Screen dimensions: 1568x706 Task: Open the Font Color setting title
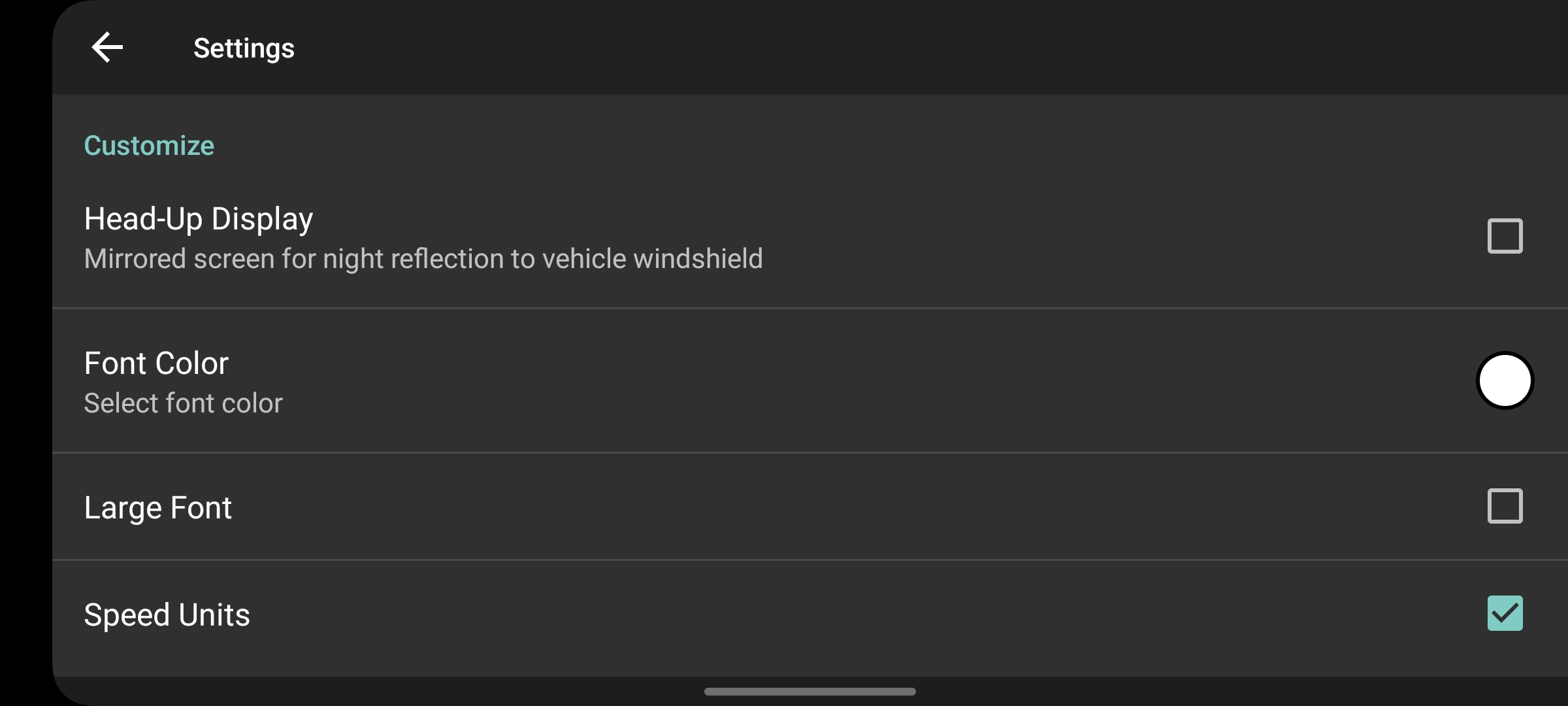click(x=156, y=363)
